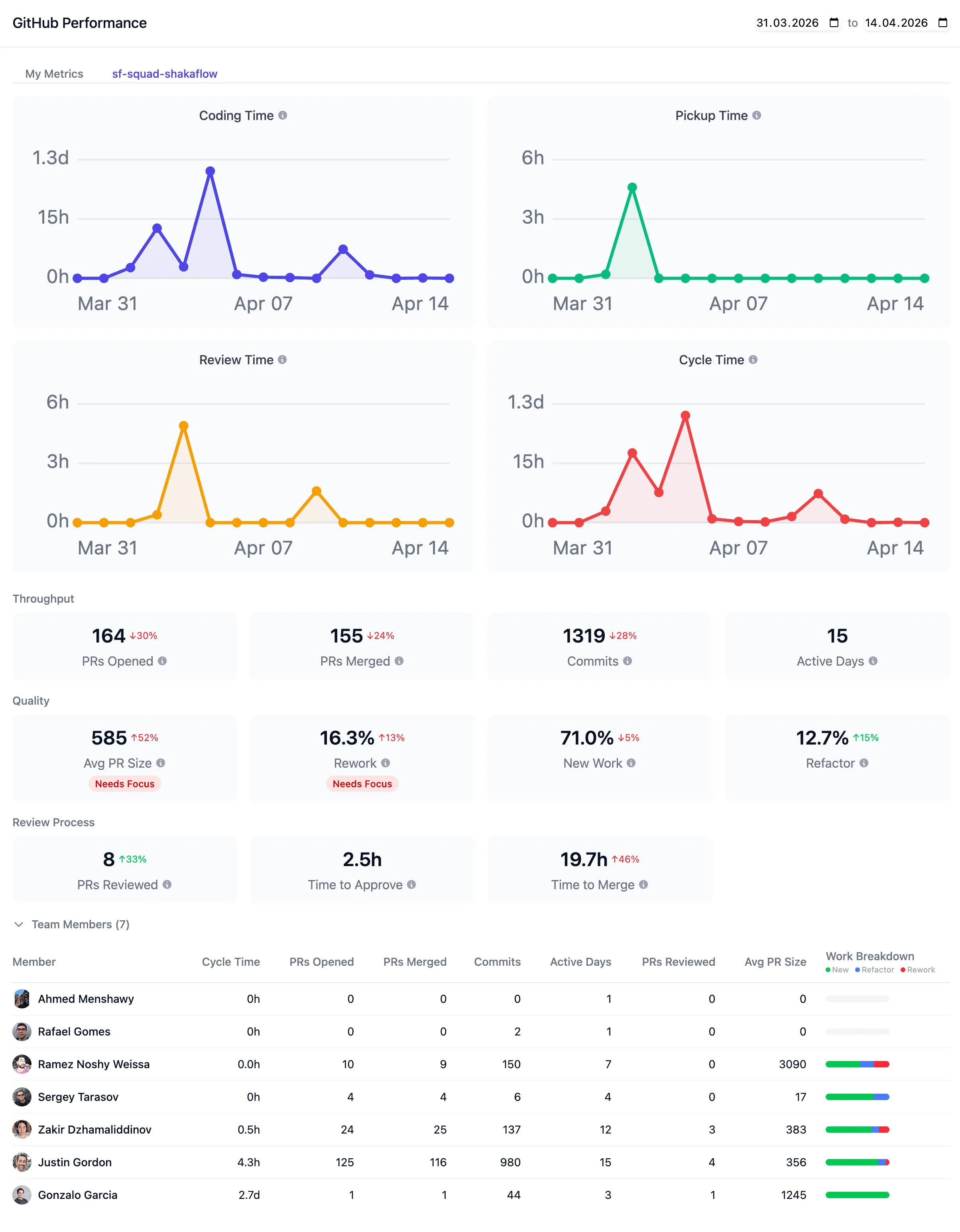Screen dimensions: 960x1232
Task: Click the info icon beside Active Days
Action: click(873, 661)
